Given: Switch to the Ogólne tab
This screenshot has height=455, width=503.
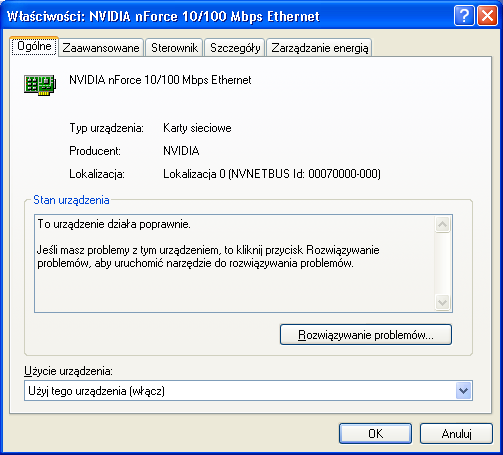Looking at the screenshot, I should pyautogui.click(x=34, y=46).
